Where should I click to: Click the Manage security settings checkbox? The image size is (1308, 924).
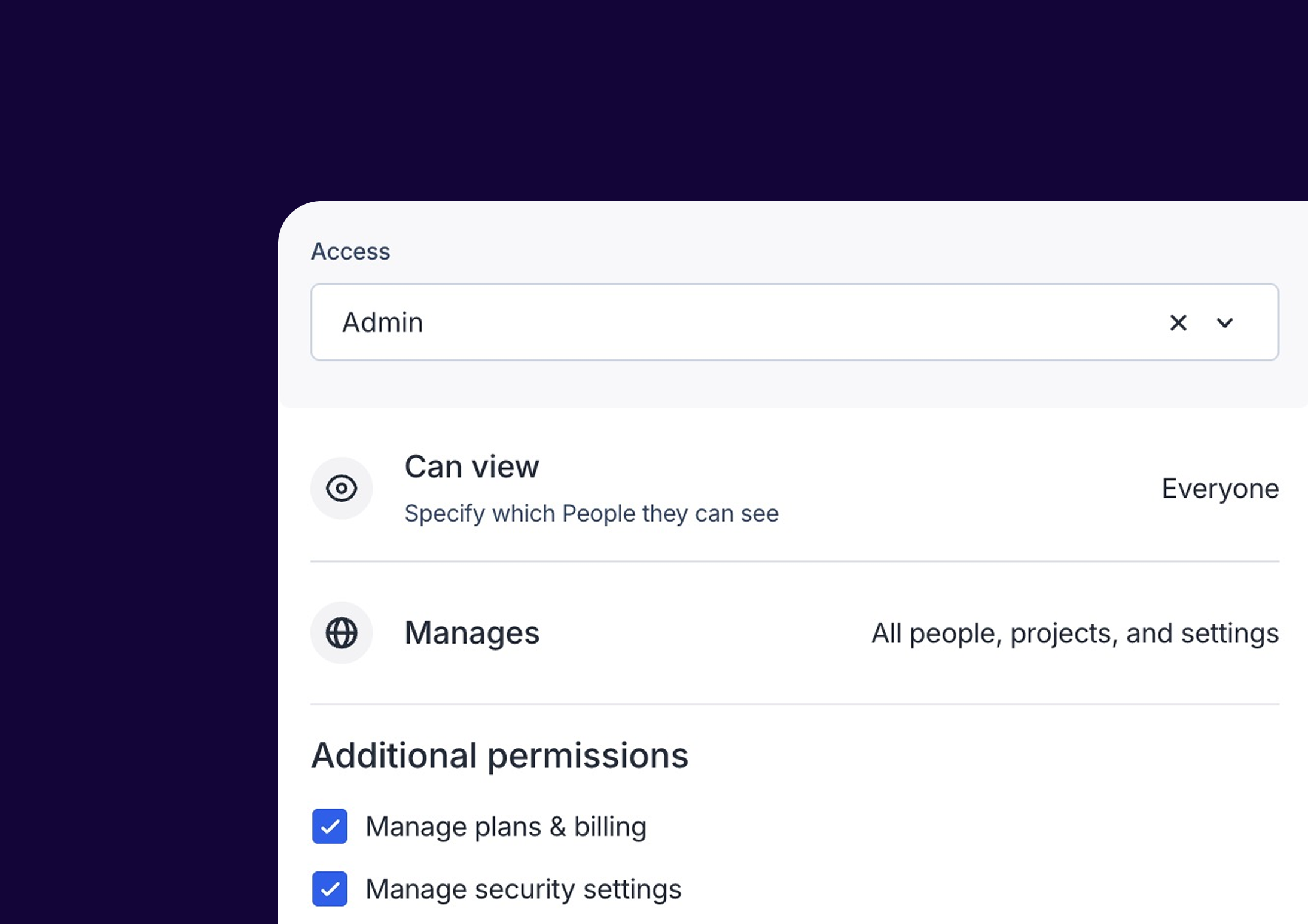(330, 889)
